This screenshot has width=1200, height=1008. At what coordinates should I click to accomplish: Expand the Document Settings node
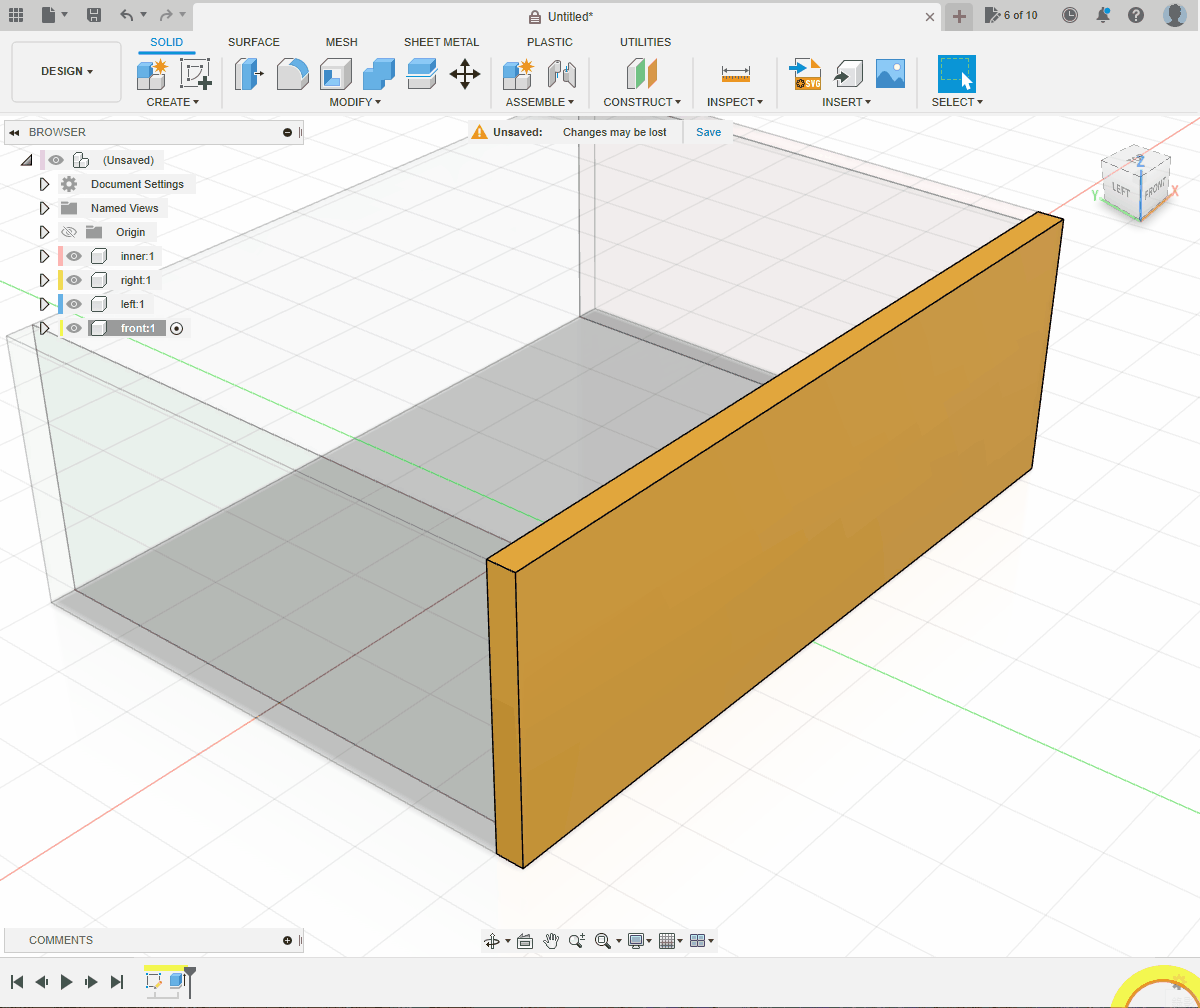coord(44,184)
